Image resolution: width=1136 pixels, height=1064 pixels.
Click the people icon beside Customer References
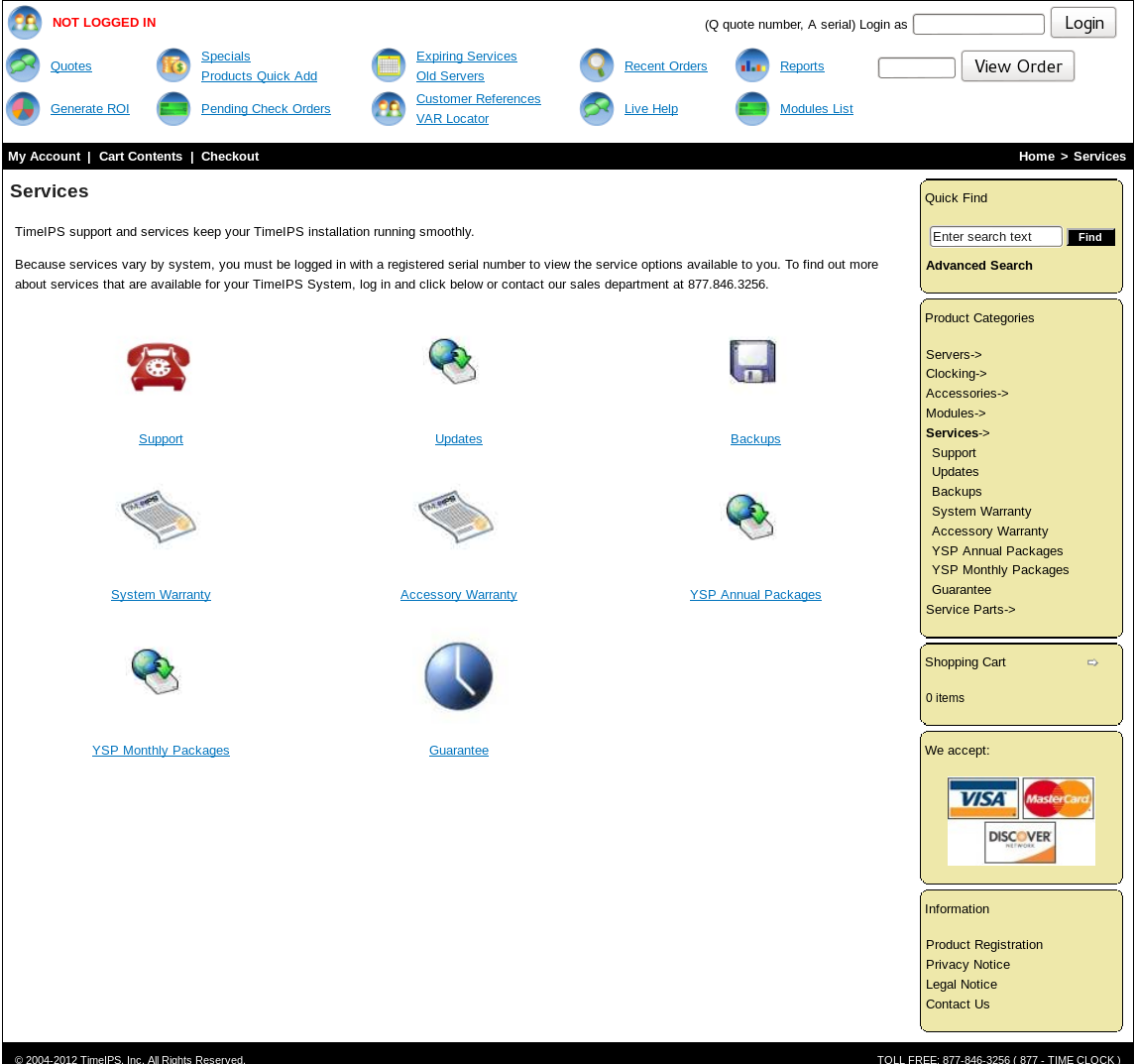tap(389, 109)
